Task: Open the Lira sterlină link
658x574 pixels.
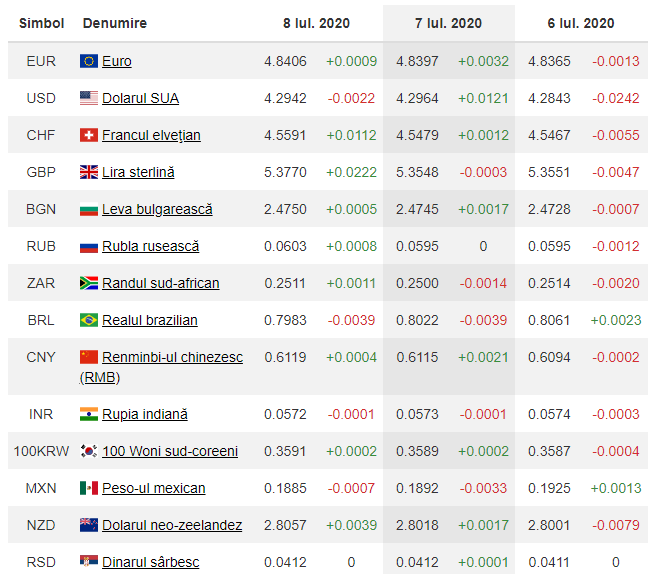Action: tap(138, 172)
